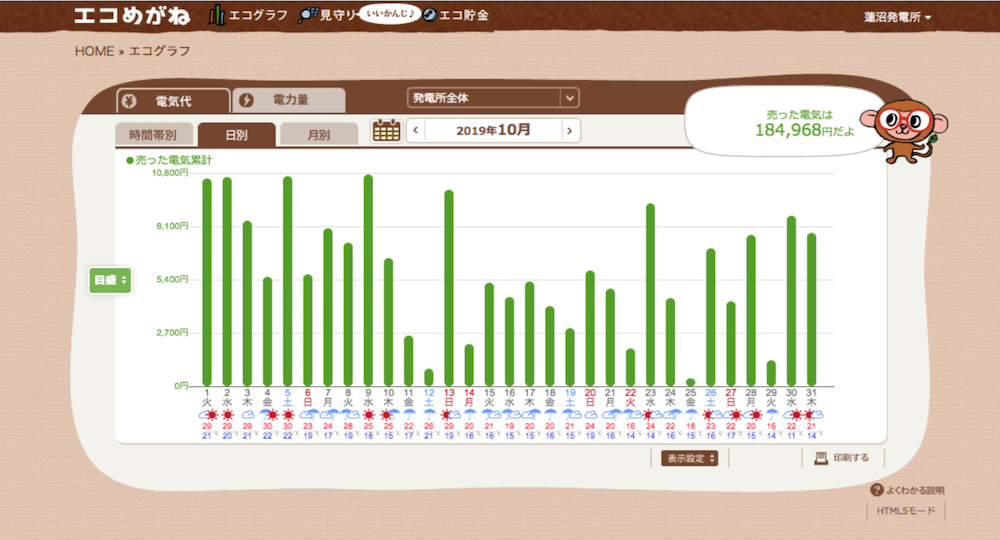Open the エコ貯金 piggy bank icon
The width and height of the screenshot is (1000, 540).
click(x=430, y=15)
